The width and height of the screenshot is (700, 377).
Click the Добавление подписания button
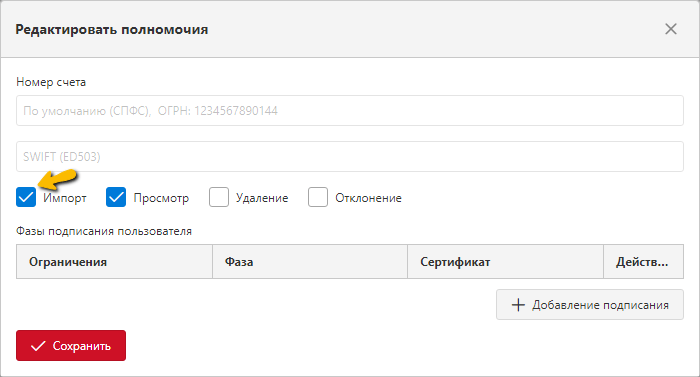[590, 305]
